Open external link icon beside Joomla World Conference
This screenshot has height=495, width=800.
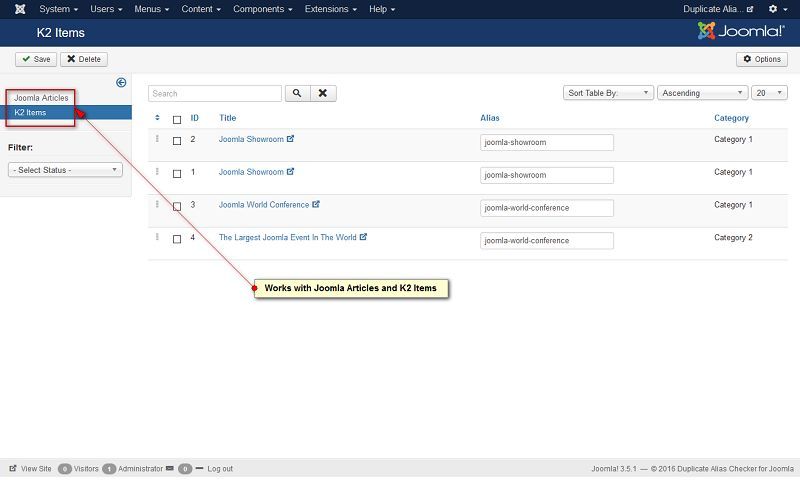click(316, 204)
